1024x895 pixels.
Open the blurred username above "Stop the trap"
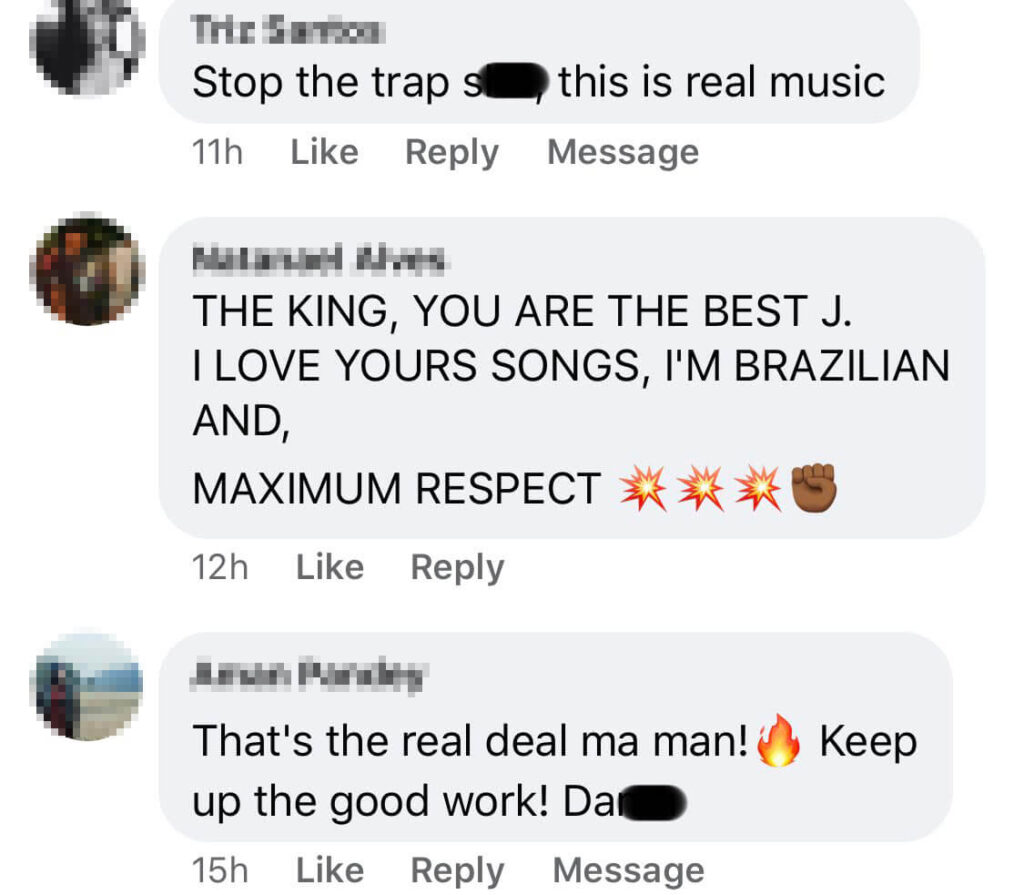click(288, 30)
